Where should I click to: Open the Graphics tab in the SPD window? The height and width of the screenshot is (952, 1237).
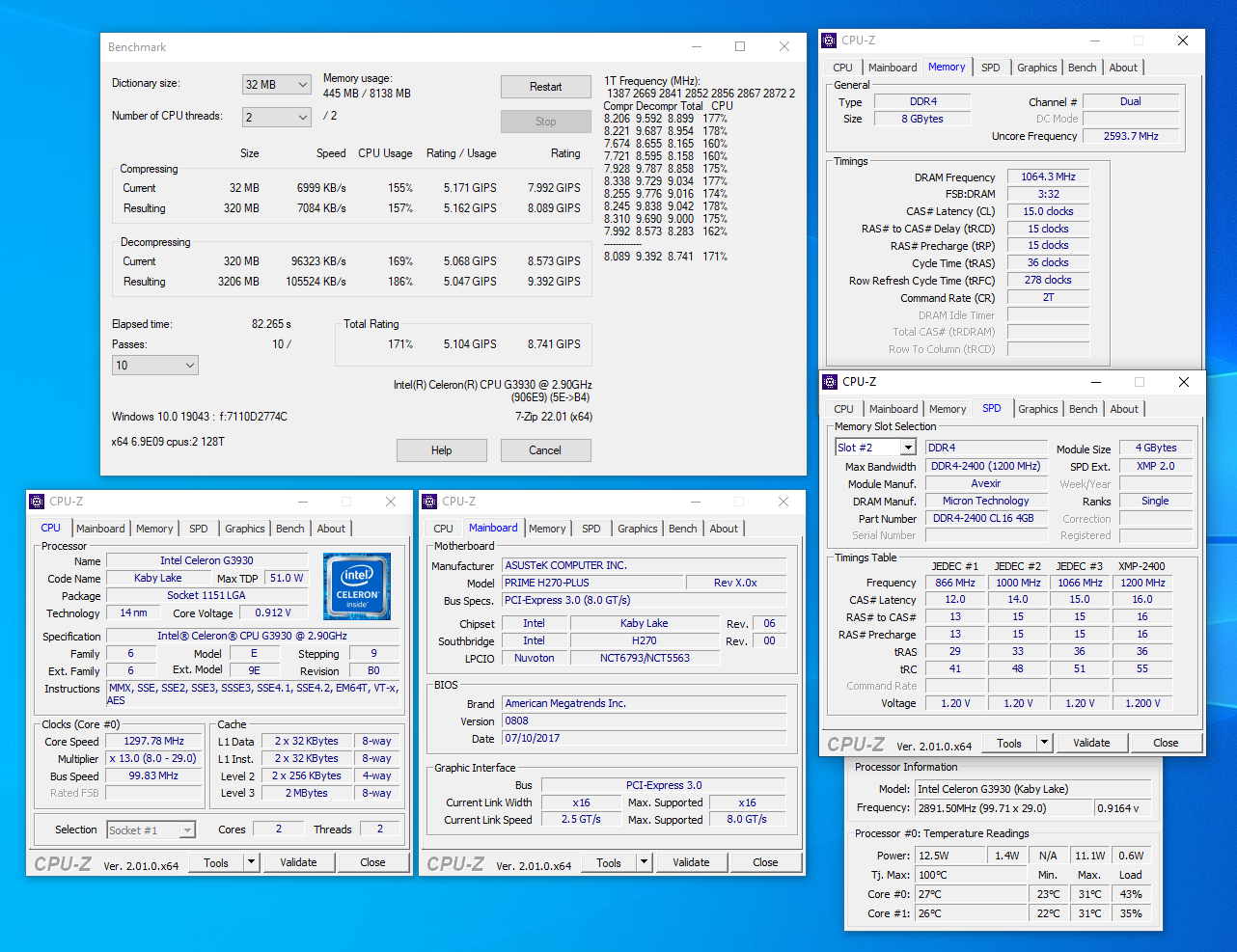[1038, 409]
